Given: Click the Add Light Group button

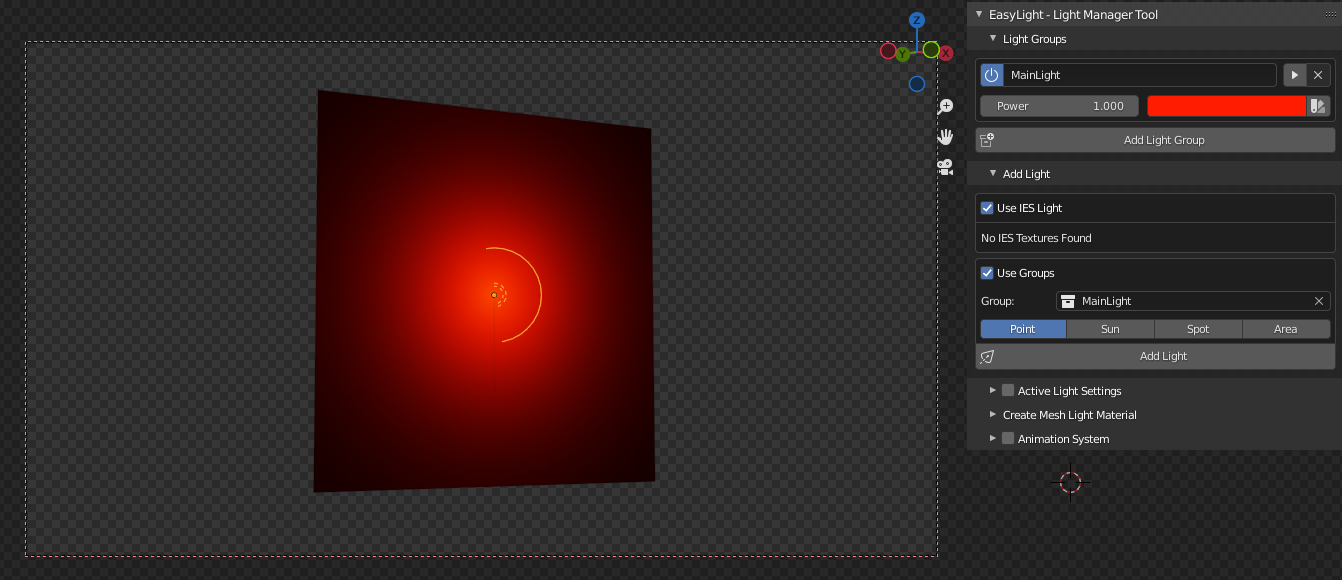Looking at the screenshot, I should [x=1155, y=140].
